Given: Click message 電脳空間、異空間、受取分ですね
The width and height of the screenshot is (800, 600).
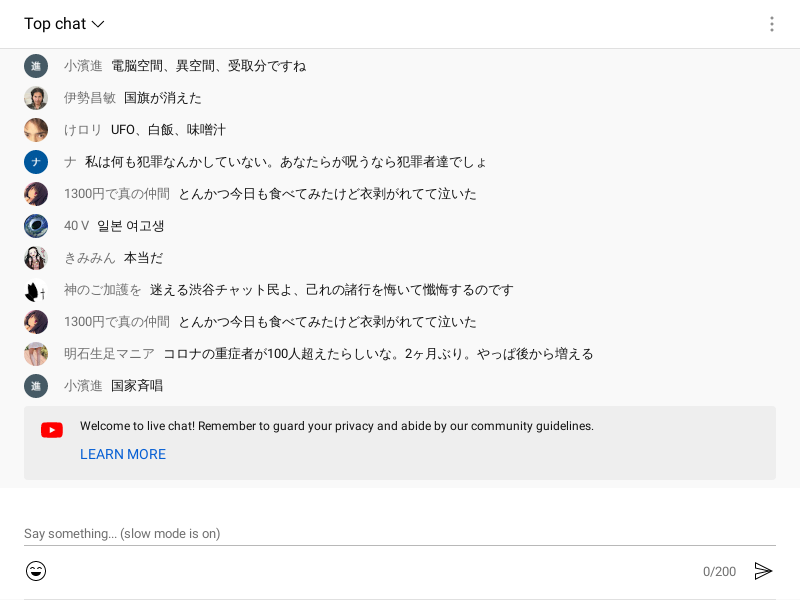Looking at the screenshot, I should [209, 66].
